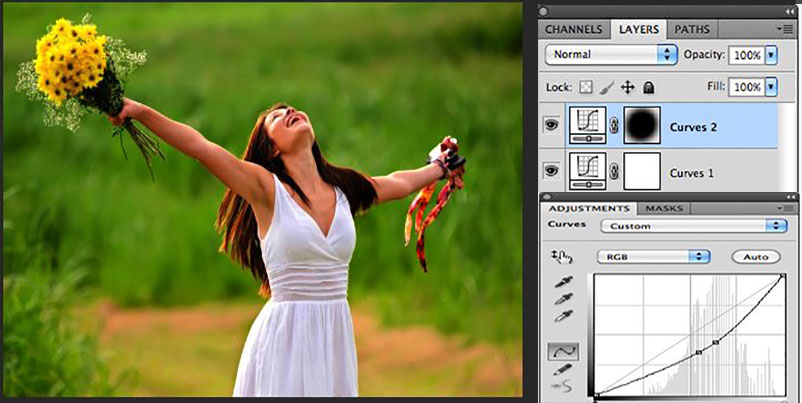Select Curves 1 white layer mask thumbnail
The height and width of the screenshot is (403, 802).
[x=642, y=171]
